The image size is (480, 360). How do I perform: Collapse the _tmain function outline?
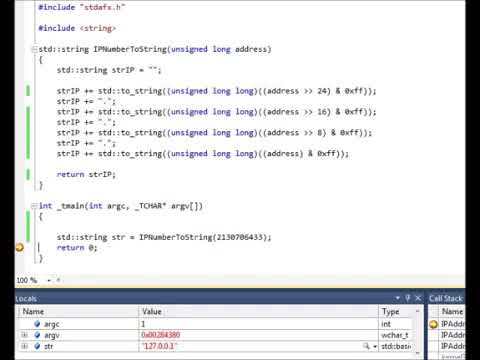pyautogui.click(x=34, y=206)
